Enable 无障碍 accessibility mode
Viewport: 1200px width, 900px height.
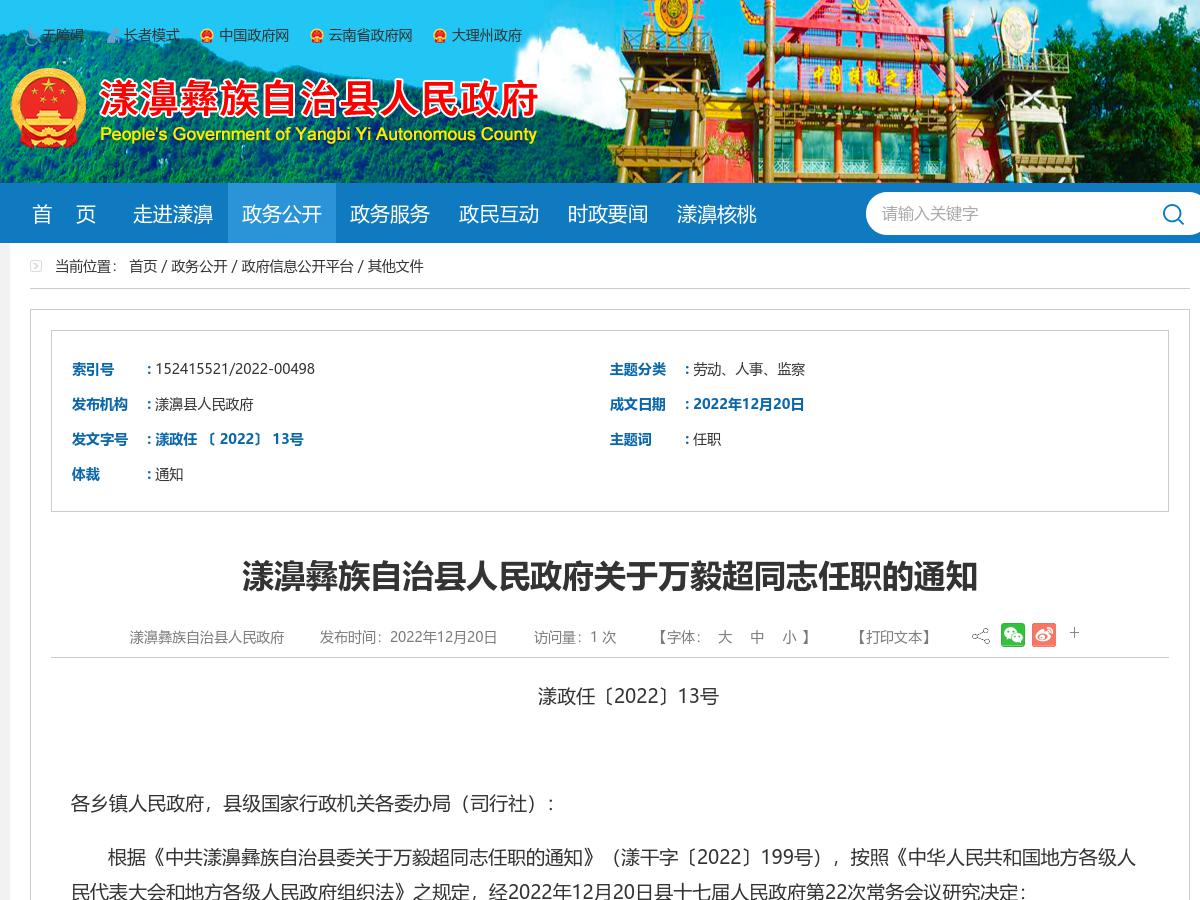64,36
